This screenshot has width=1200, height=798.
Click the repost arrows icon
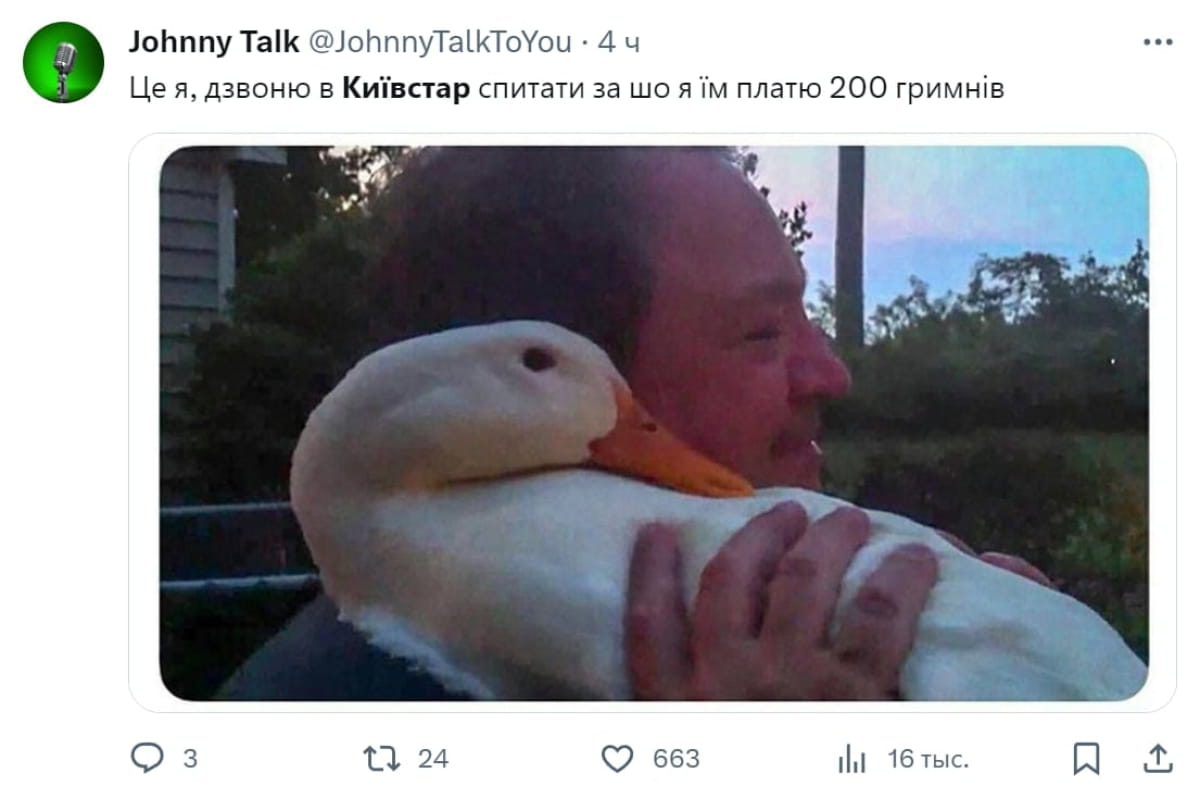click(x=383, y=758)
